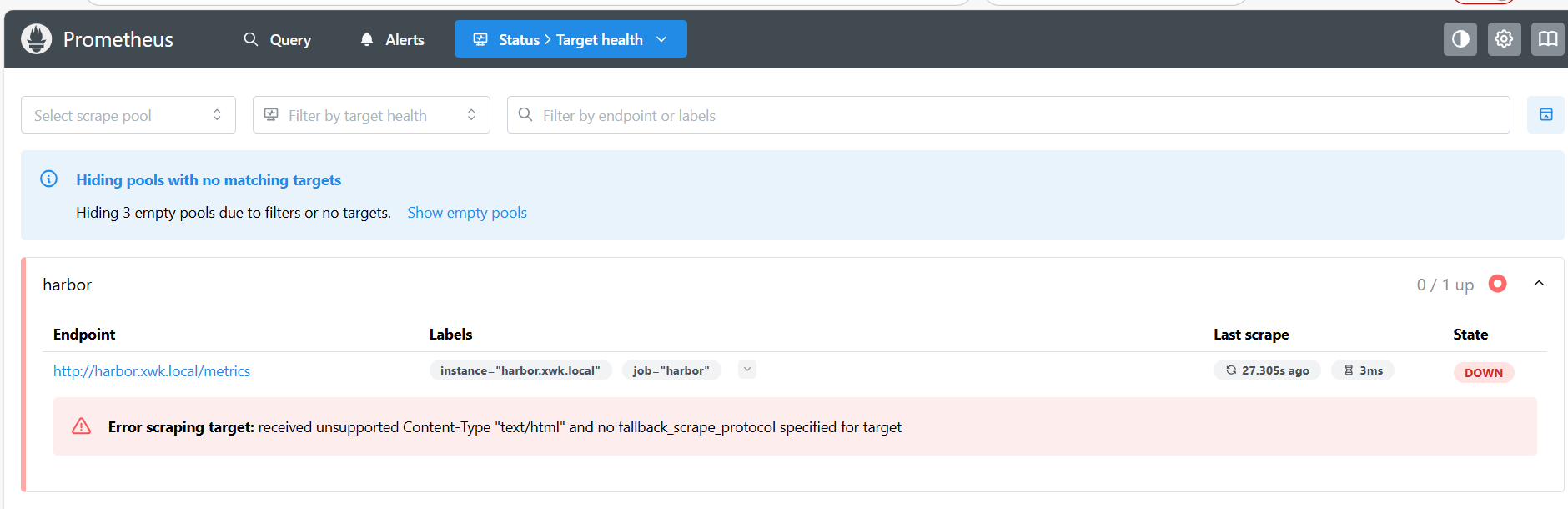Screen dimensions: 1568x509
Task: Click the info icon in the blue banner
Action: tap(49, 179)
